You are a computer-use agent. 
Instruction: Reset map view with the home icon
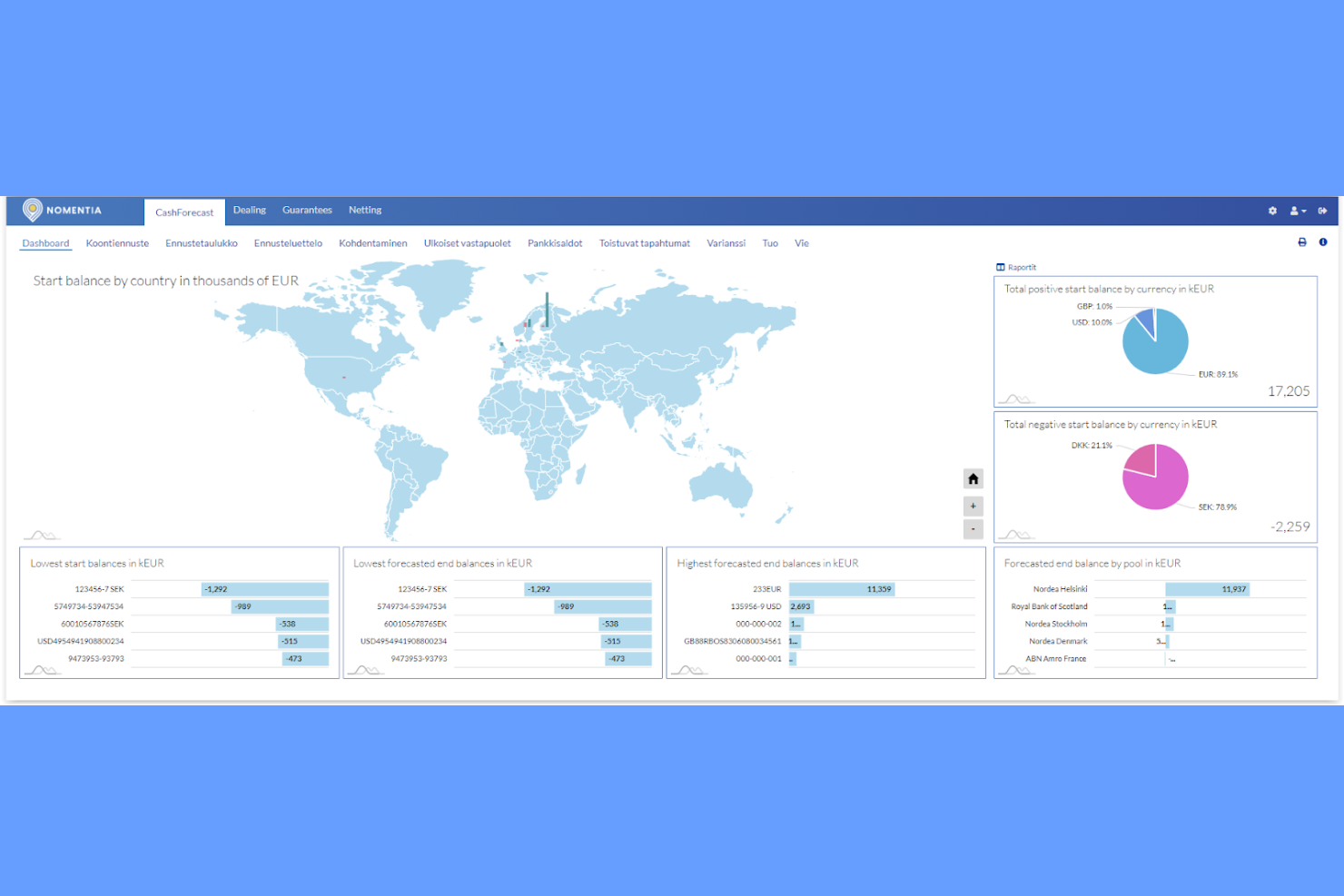973,478
